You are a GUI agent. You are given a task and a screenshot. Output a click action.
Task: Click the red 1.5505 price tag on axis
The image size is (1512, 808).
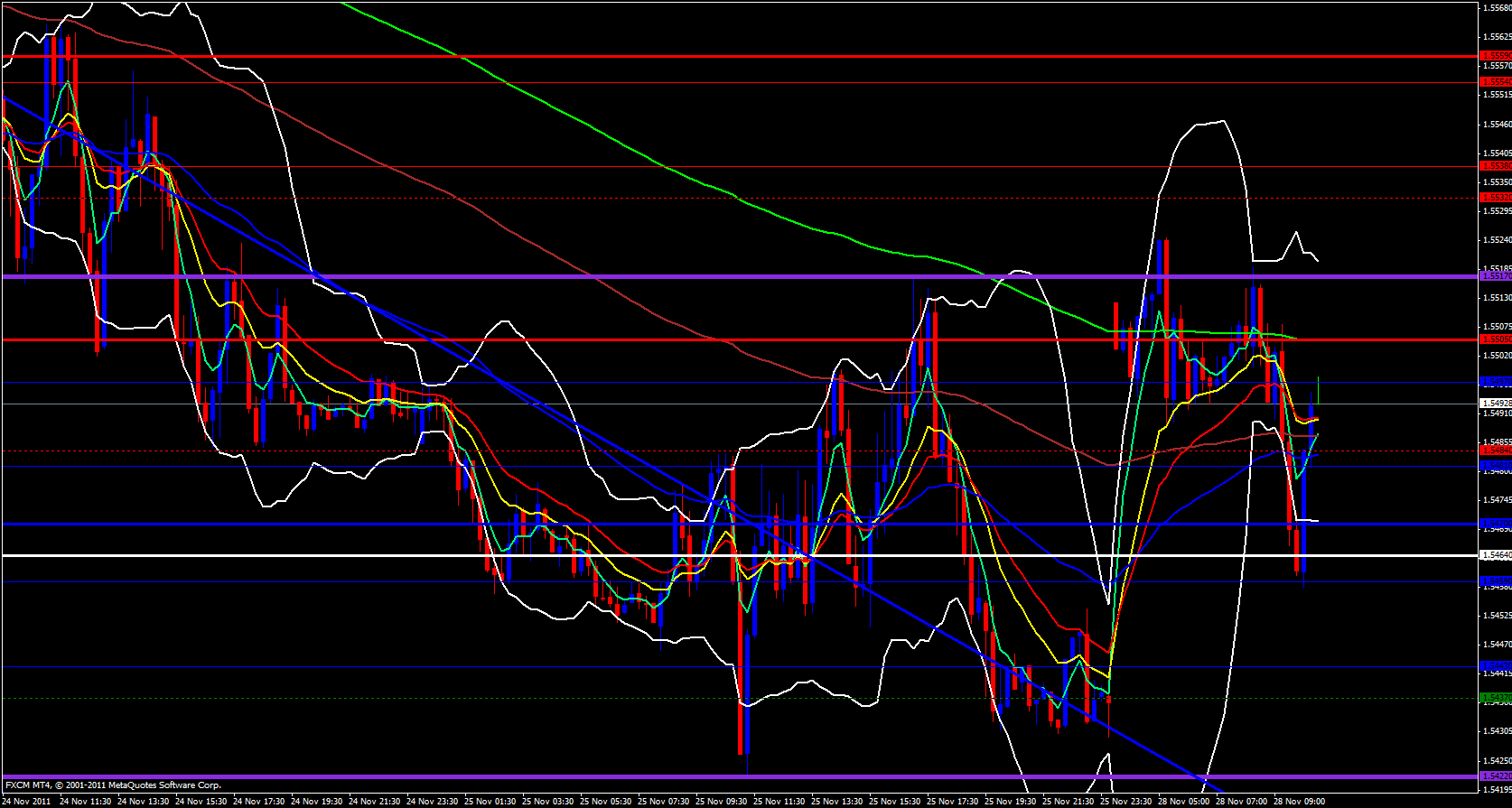(x=1495, y=339)
